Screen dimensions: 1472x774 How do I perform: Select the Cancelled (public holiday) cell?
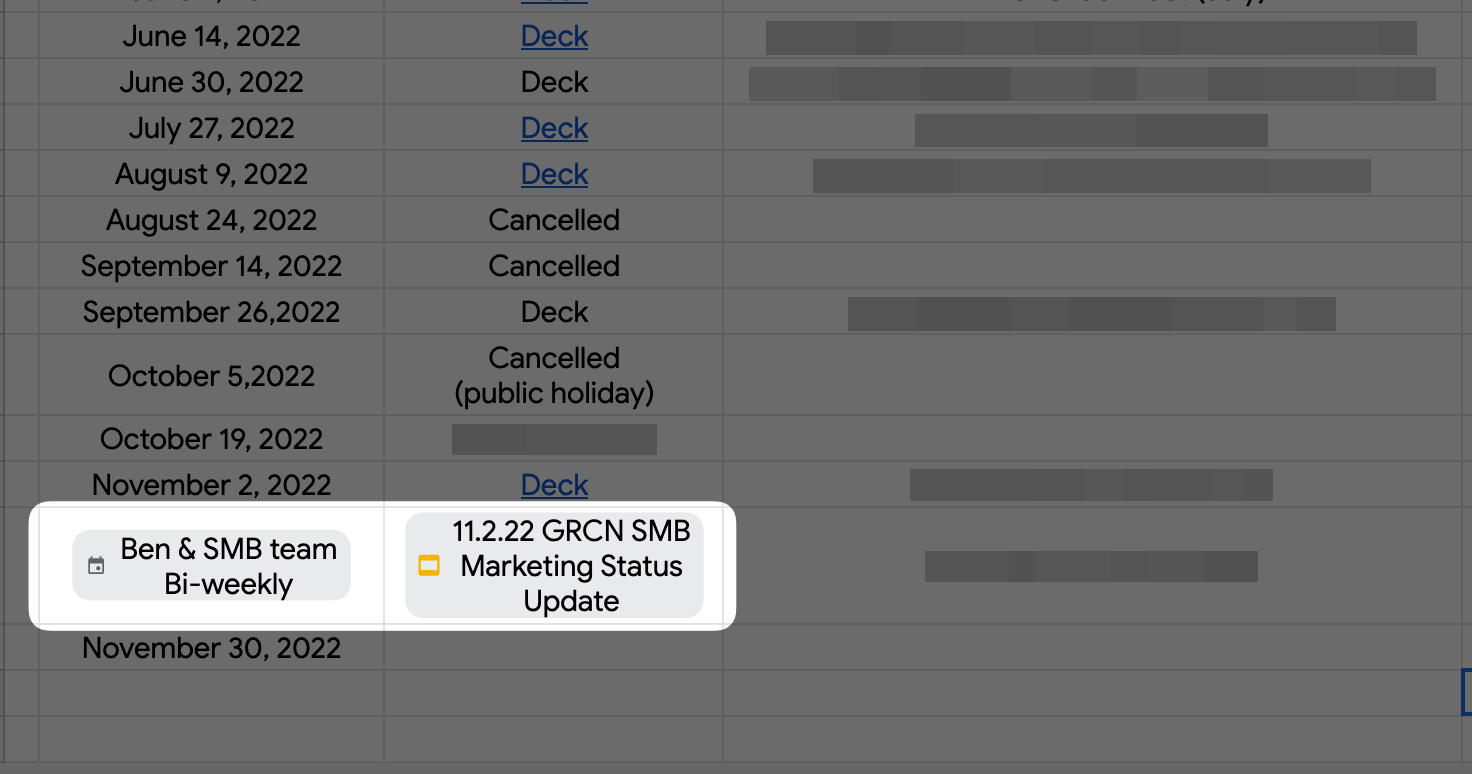tap(554, 375)
